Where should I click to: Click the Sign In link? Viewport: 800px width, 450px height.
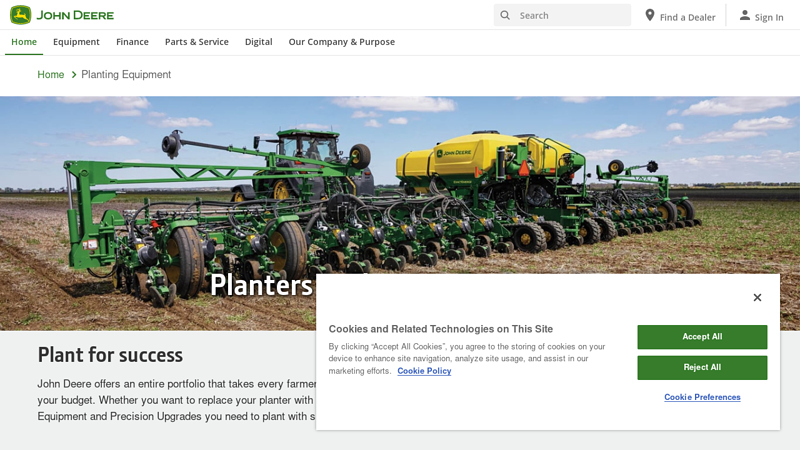(762, 16)
